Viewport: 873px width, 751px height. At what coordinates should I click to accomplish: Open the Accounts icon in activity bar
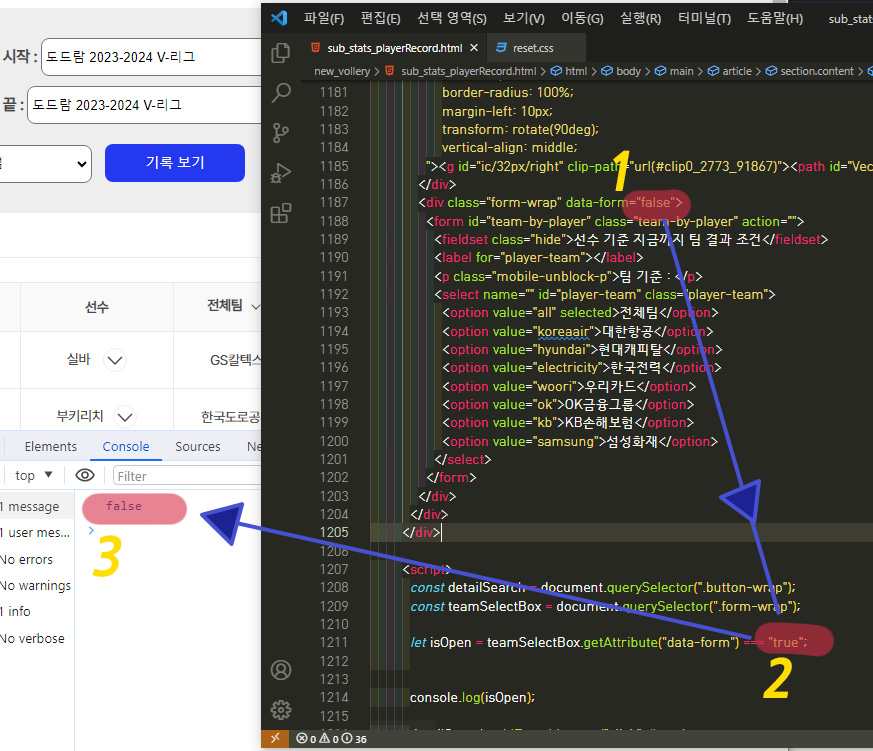point(281,670)
